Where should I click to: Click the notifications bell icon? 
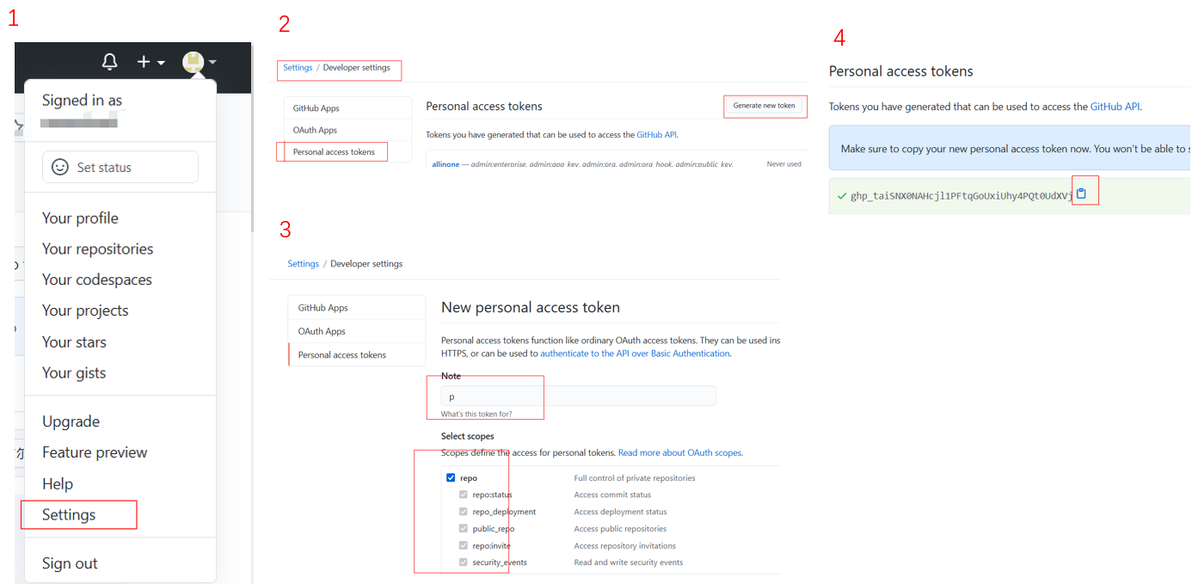(x=109, y=62)
